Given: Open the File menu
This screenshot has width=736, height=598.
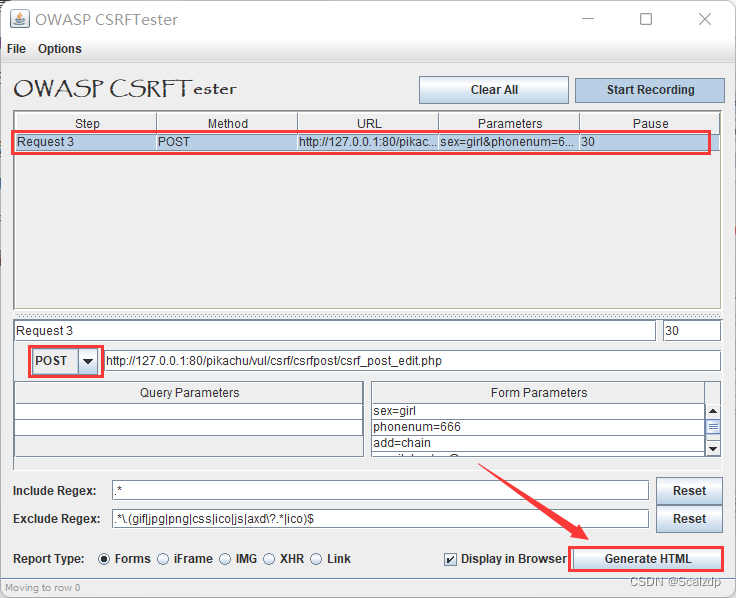Looking at the screenshot, I should (x=16, y=49).
